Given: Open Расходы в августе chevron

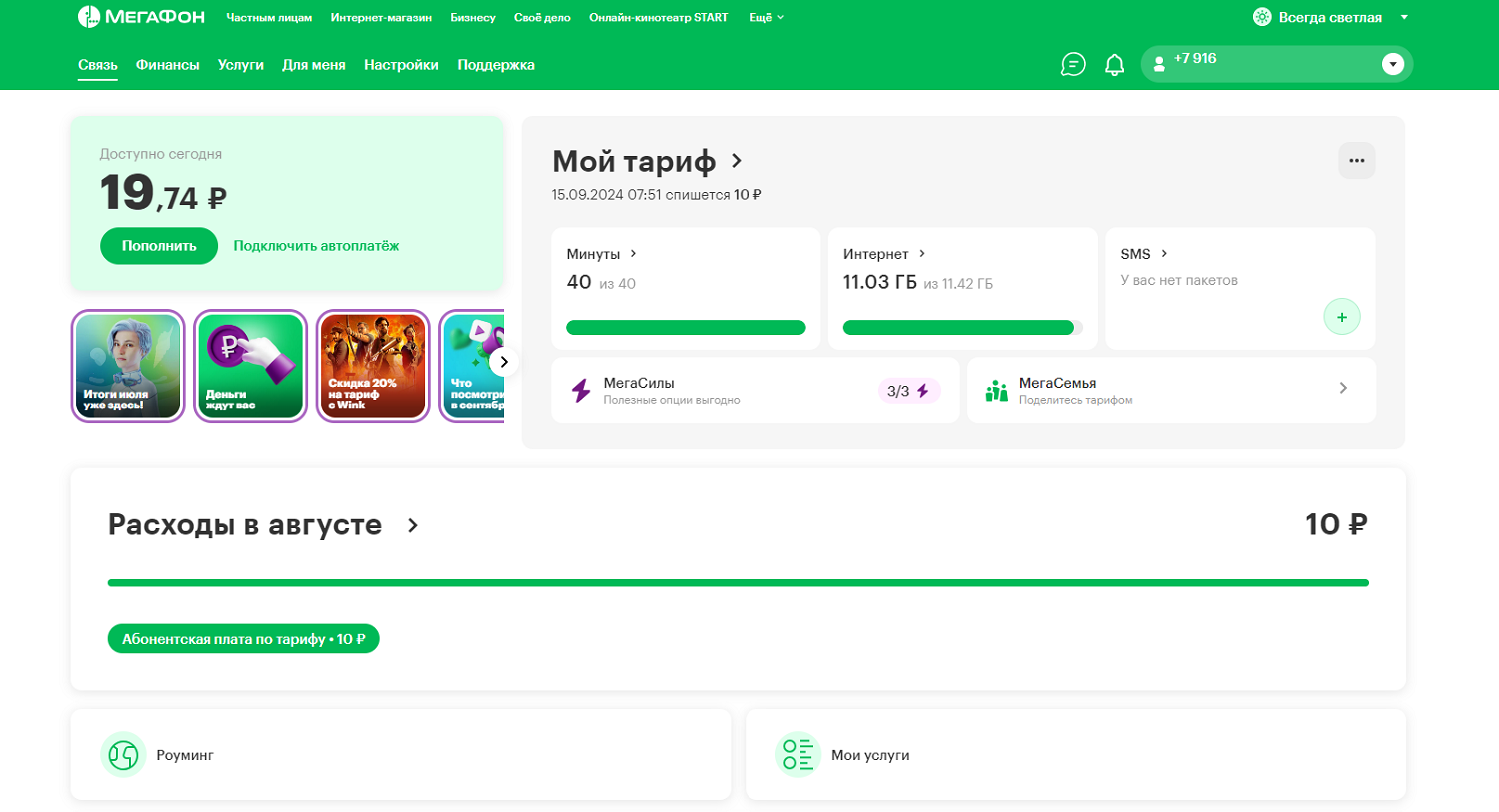Looking at the screenshot, I should 412,525.
